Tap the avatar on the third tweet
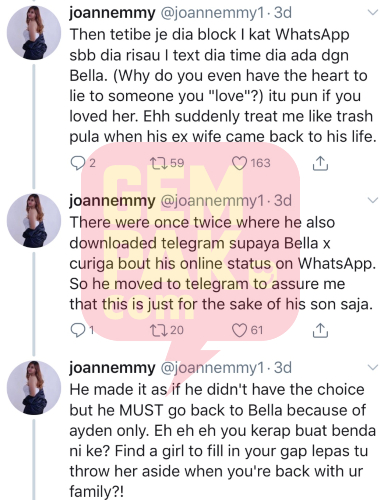The width and height of the screenshot is (380, 500). click(x=34, y=388)
